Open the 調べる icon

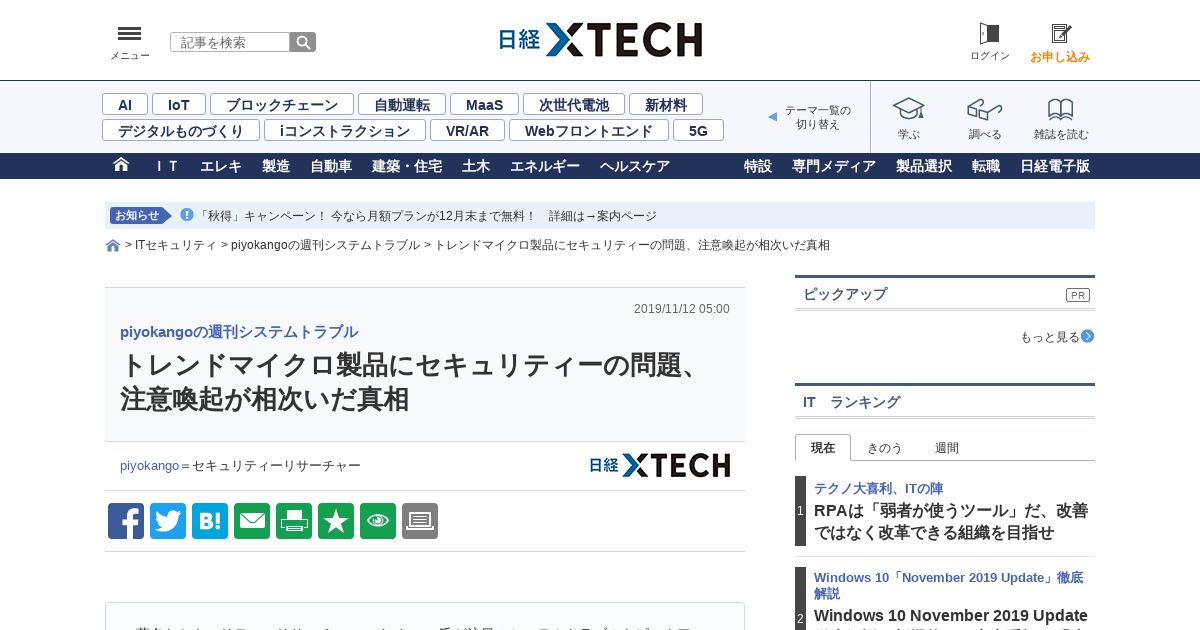tap(985, 109)
